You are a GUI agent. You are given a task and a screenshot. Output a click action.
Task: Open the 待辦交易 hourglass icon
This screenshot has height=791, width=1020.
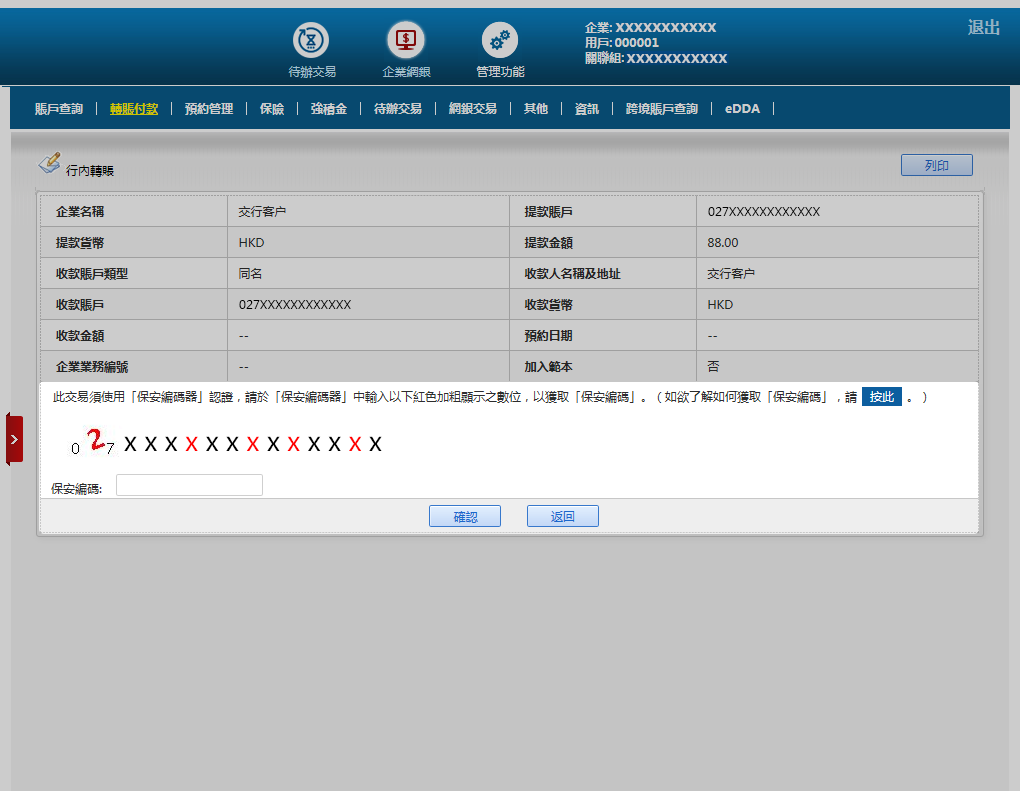tap(311, 40)
